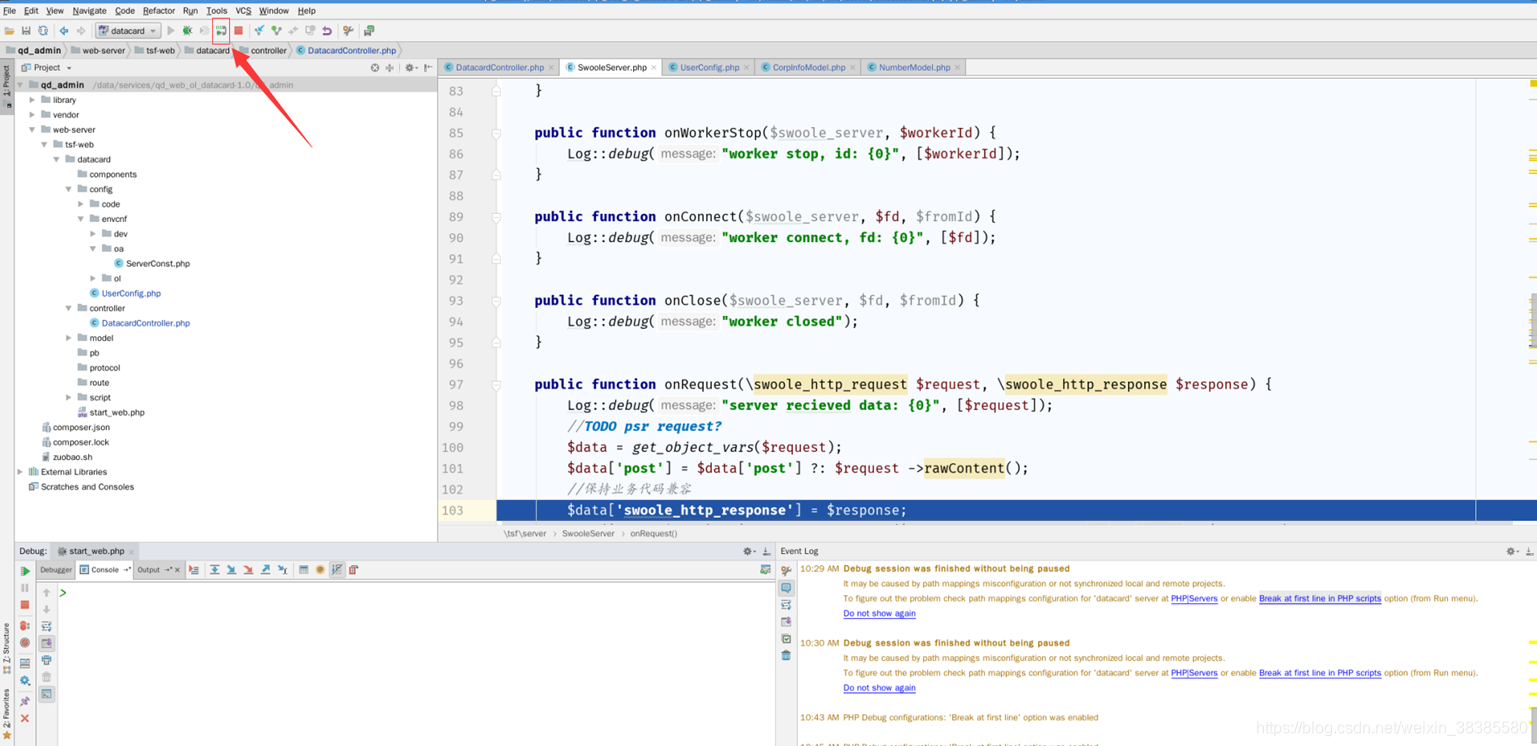Click the PHP|Servers link in the 10:29 AM event
Screen dimensions: 1537x746
pyautogui.click(x=1194, y=598)
